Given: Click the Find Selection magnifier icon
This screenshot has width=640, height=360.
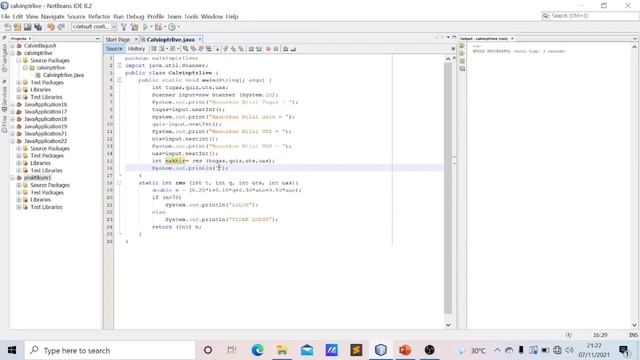Looking at the screenshot, I should (x=185, y=49).
